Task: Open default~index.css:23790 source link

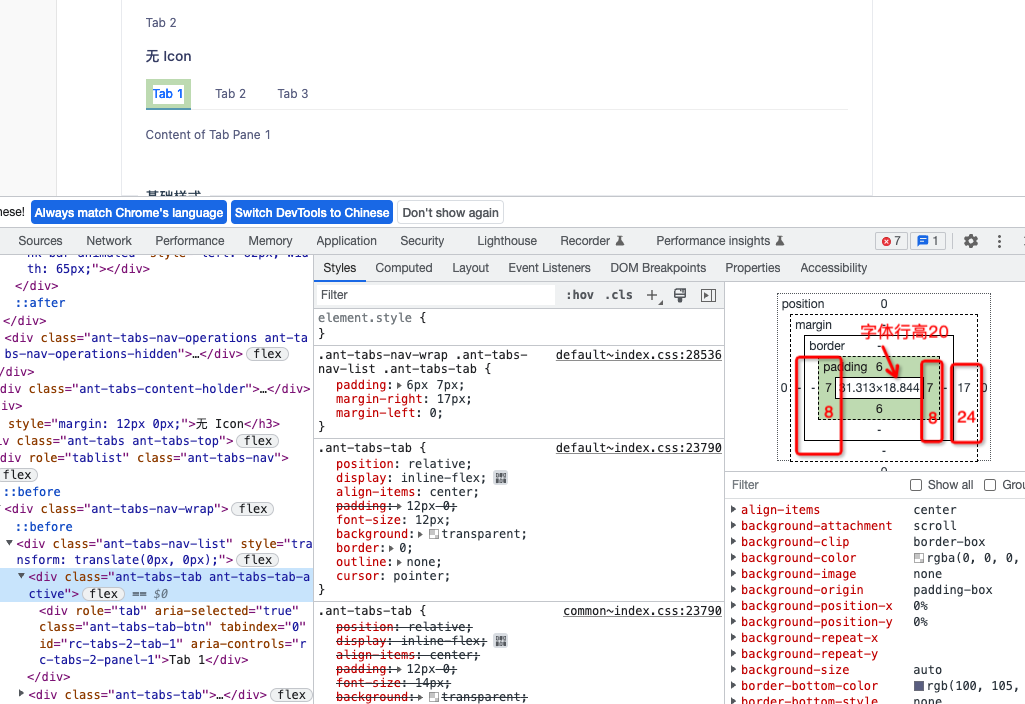Action: (639, 448)
